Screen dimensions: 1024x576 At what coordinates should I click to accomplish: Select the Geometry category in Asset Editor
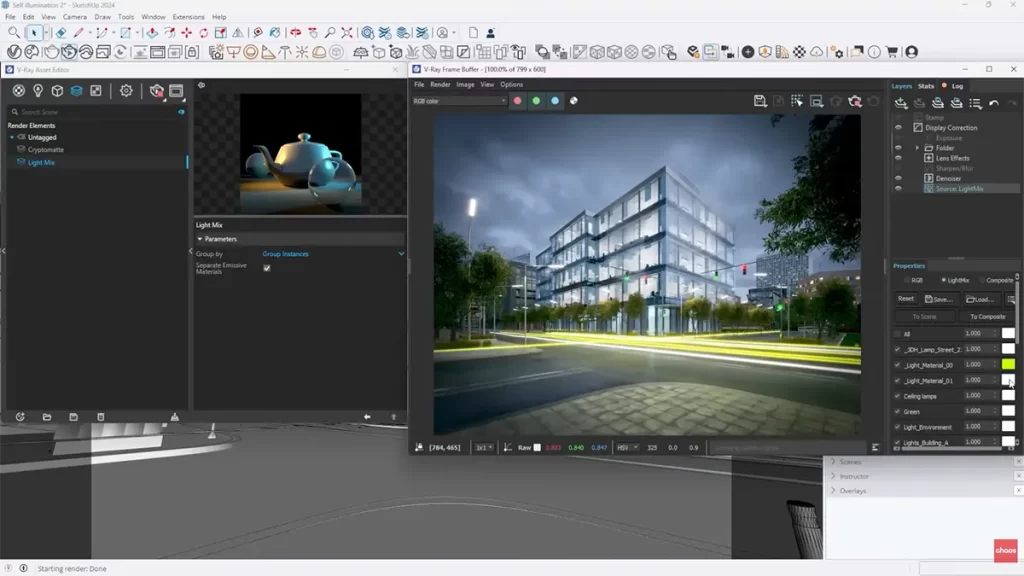[x=57, y=91]
